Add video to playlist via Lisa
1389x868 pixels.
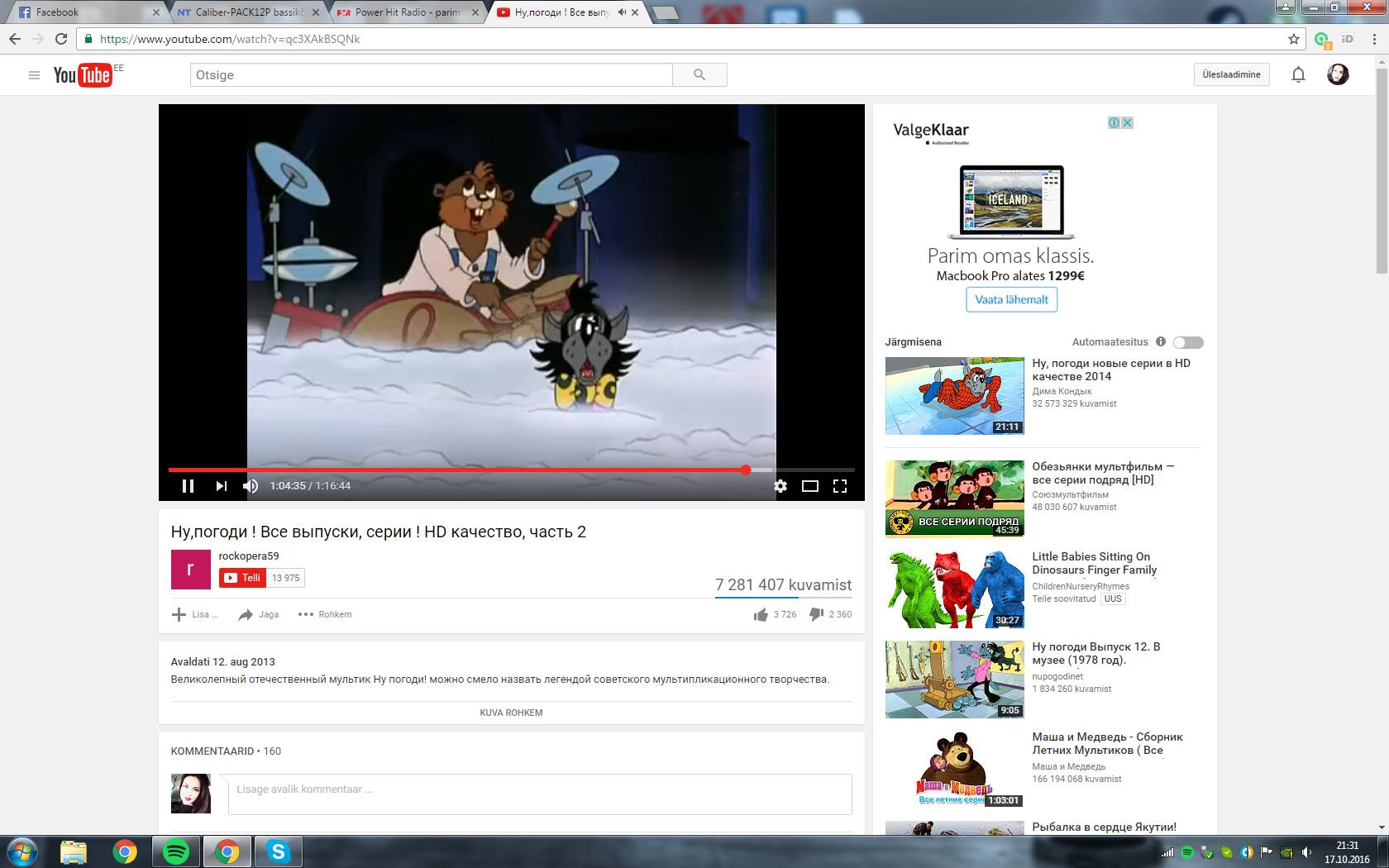point(195,614)
